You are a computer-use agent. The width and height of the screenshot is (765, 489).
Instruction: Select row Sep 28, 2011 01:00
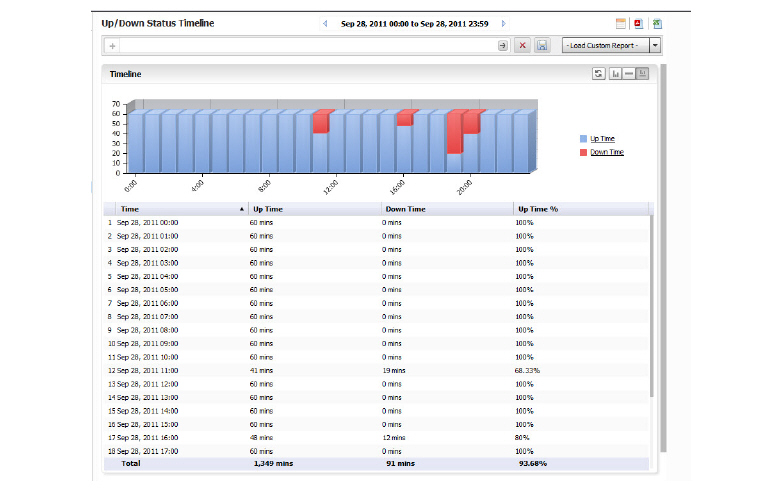tap(377, 236)
